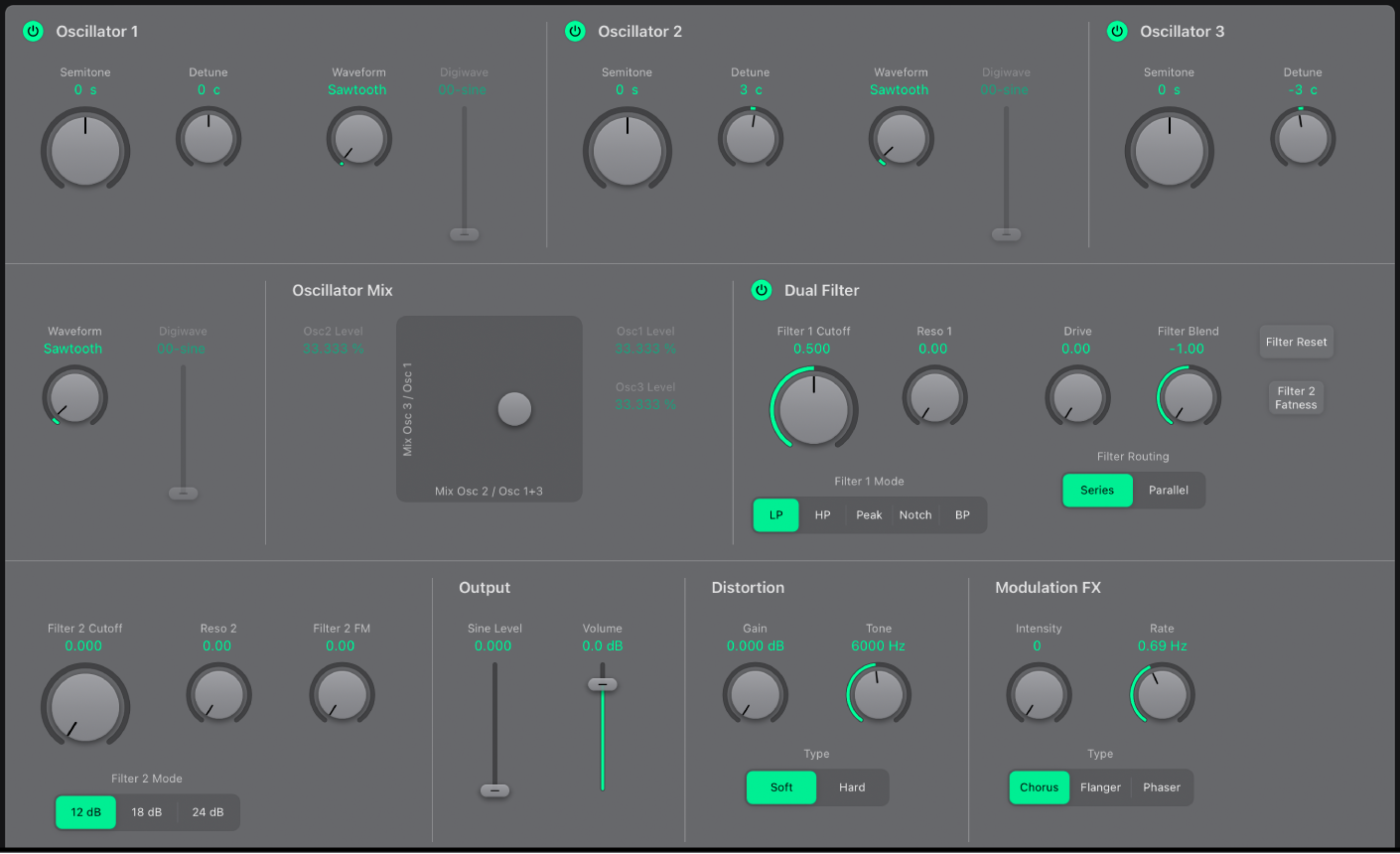Disable Oscillator 2 power button
The width and height of the screenshot is (1400, 854).
coord(575,32)
